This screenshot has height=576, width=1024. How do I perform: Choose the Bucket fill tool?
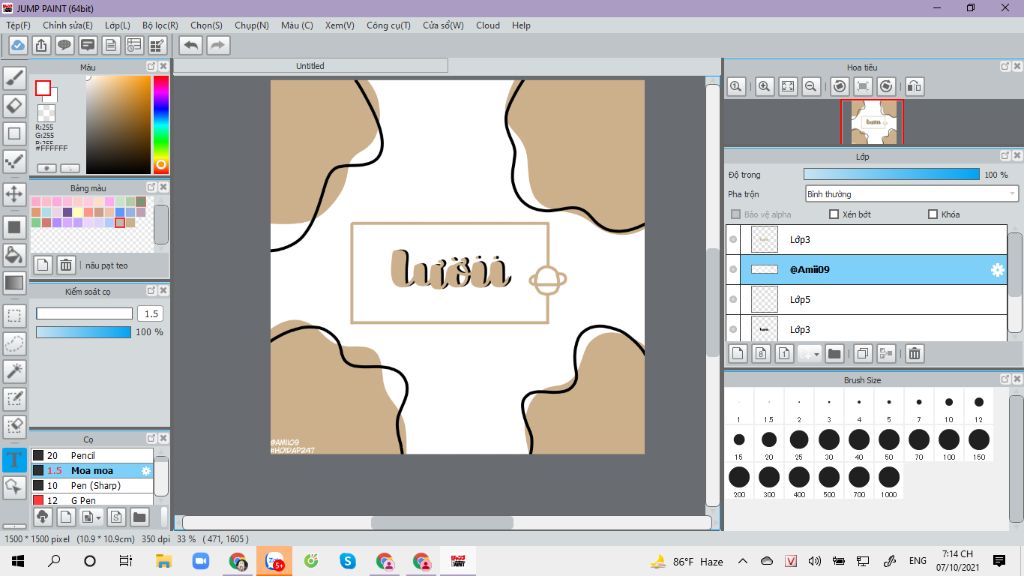click(x=14, y=255)
